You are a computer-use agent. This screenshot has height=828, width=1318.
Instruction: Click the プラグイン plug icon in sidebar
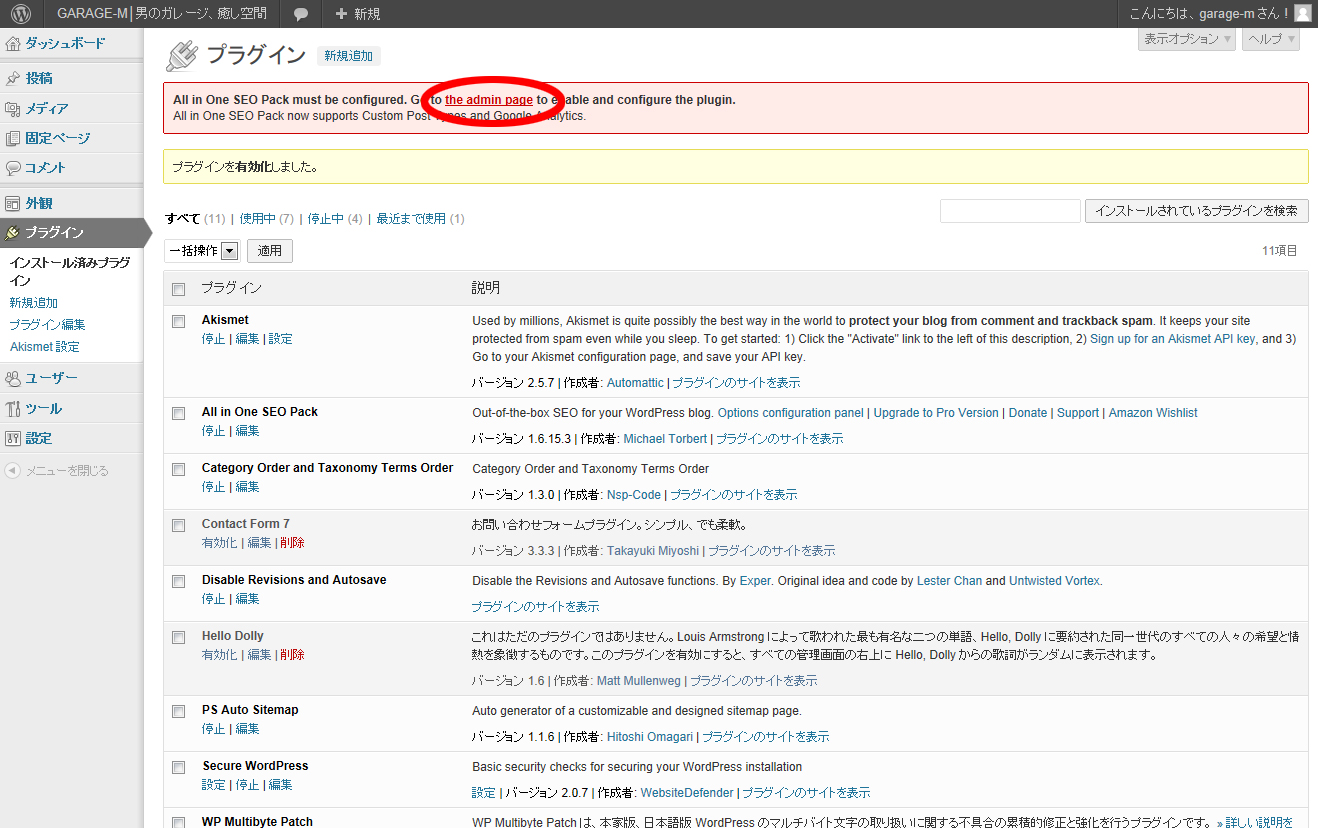tap(13, 233)
